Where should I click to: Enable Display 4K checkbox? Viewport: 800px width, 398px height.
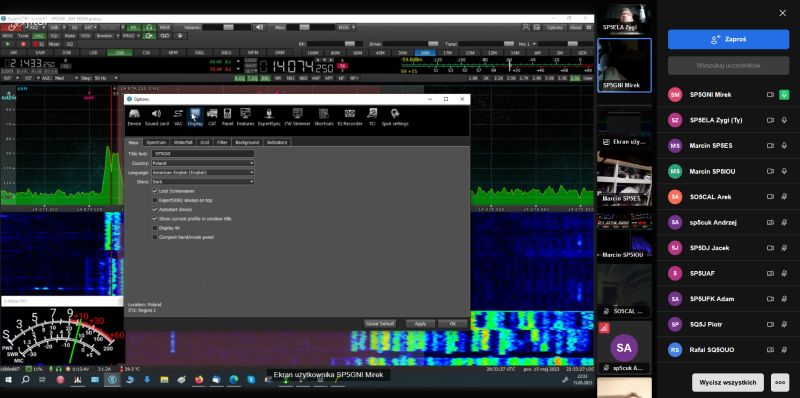(x=155, y=228)
